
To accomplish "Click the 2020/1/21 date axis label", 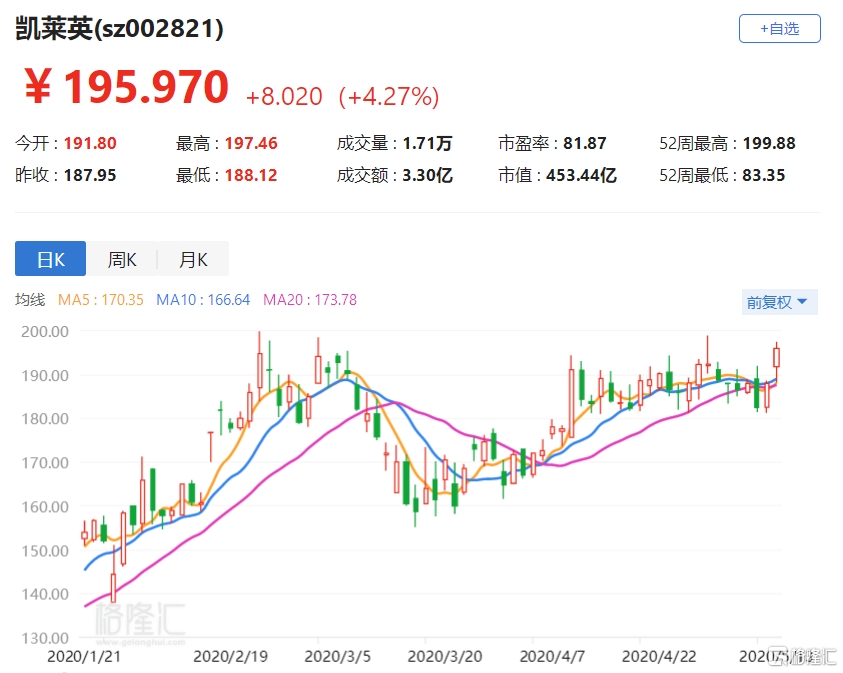I will tap(84, 657).
